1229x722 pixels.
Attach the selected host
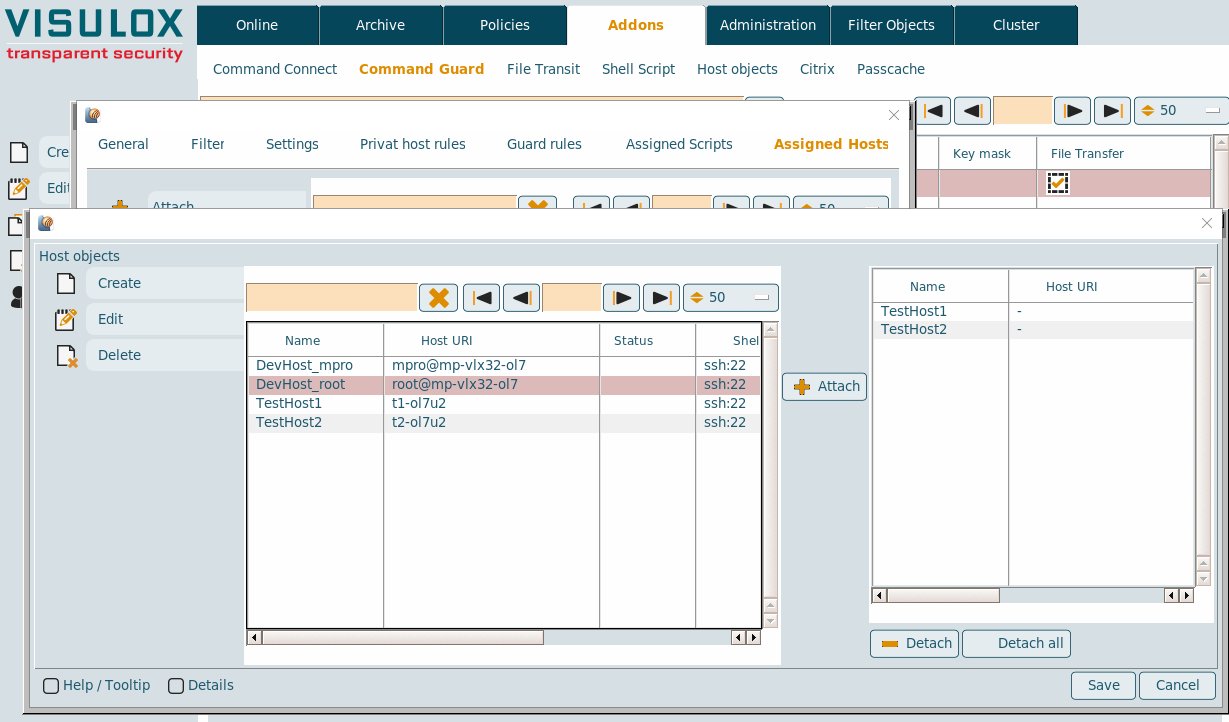(x=825, y=387)
